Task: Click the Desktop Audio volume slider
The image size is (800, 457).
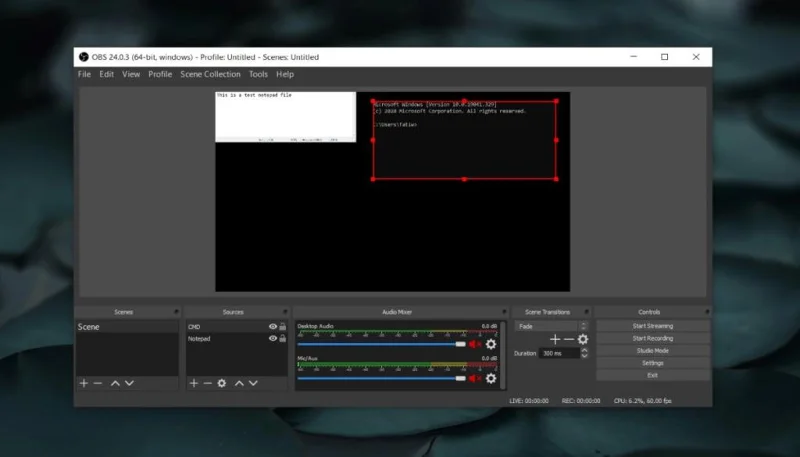Action: click(380, 344)
